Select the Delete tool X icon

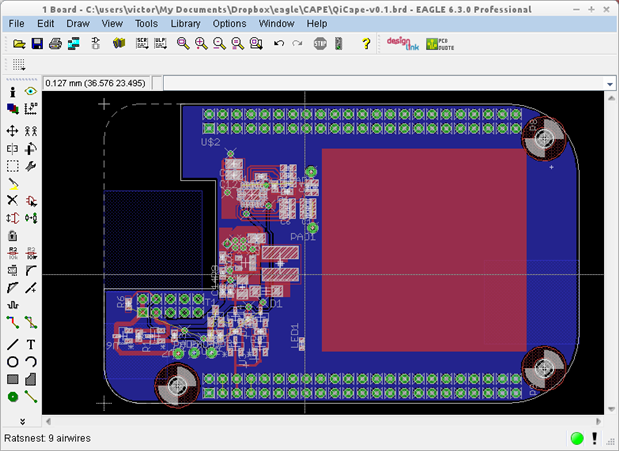13,200
